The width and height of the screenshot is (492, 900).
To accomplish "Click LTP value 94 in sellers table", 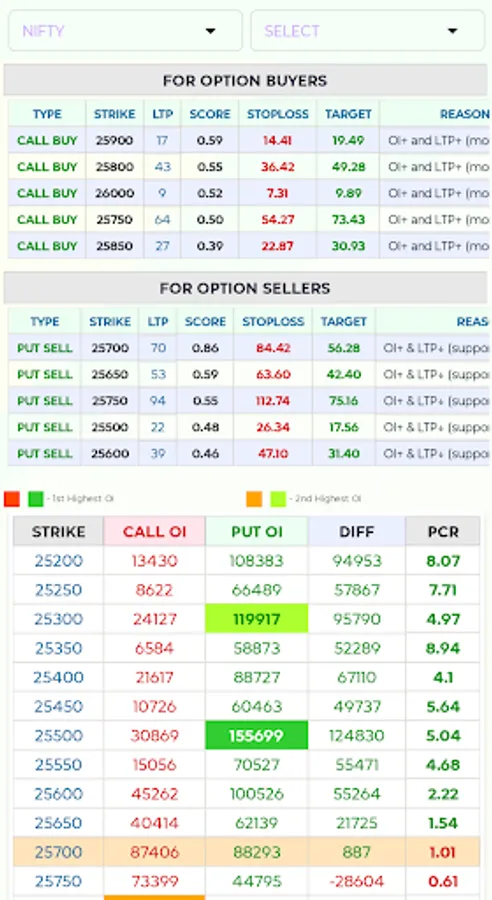I will coord(158,401).
